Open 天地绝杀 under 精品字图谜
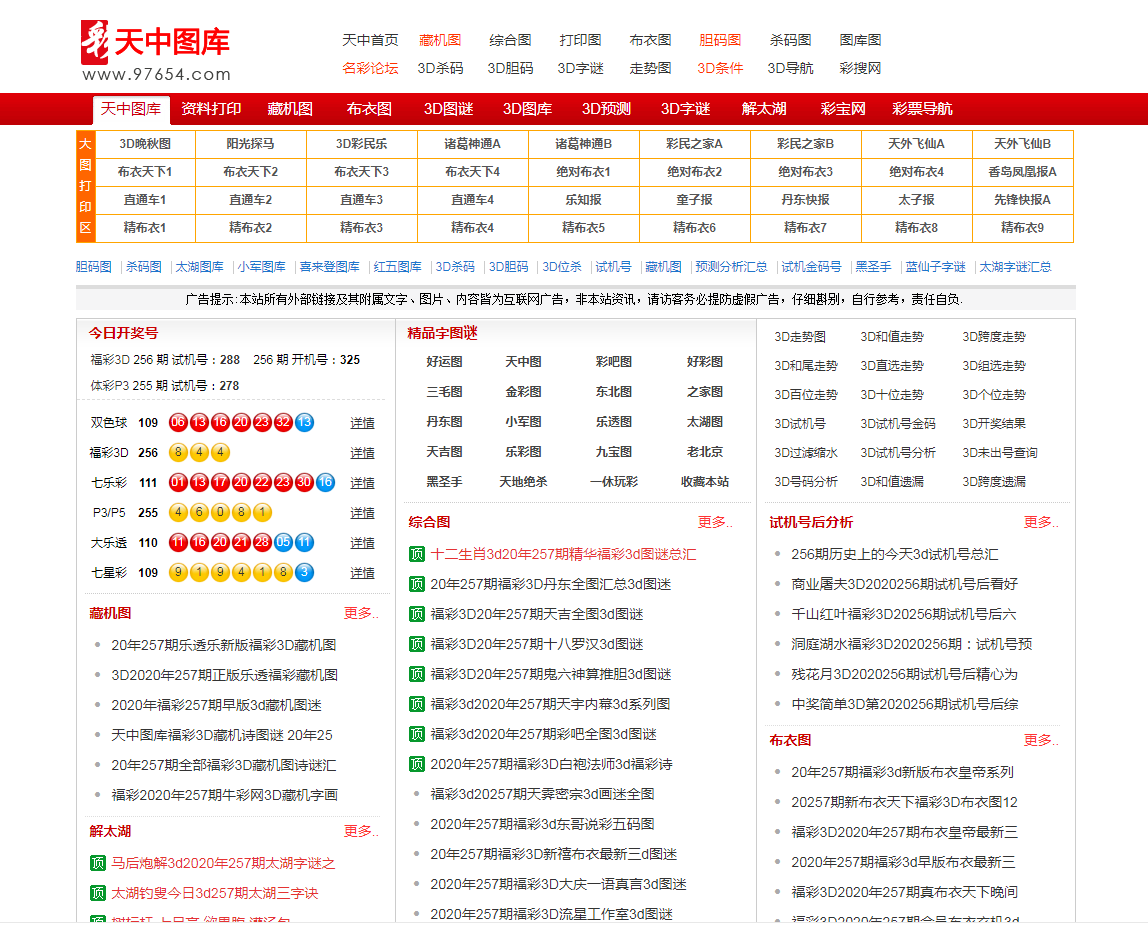 pyautogui.click(x=523, y=482)
